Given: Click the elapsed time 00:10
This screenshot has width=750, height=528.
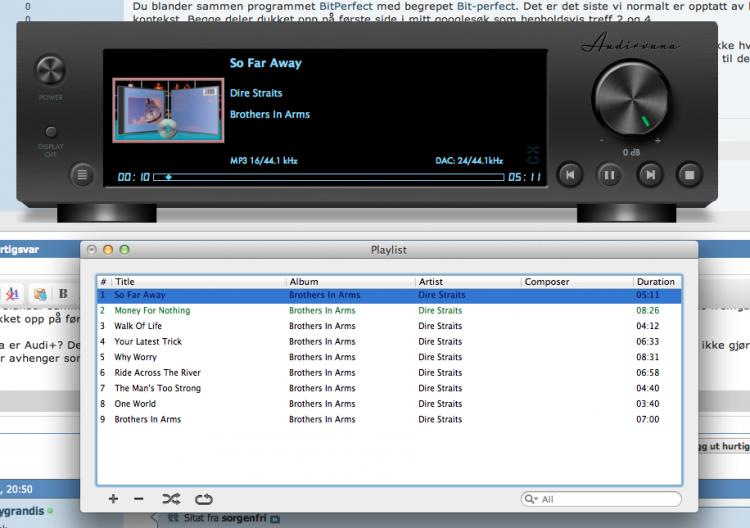Looking at the screenshot, I should coord(133,177).
